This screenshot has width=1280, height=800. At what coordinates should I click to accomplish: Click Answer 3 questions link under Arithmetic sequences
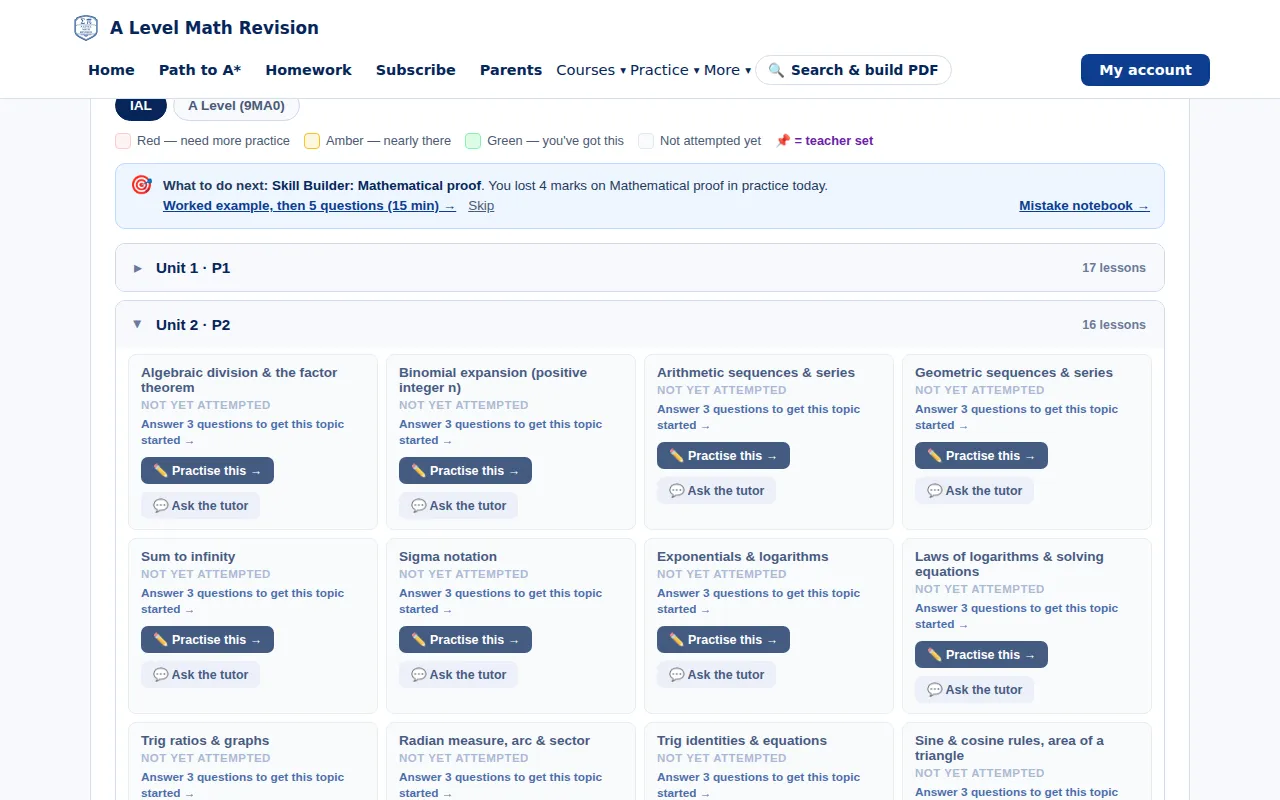[x=758, y=417]
